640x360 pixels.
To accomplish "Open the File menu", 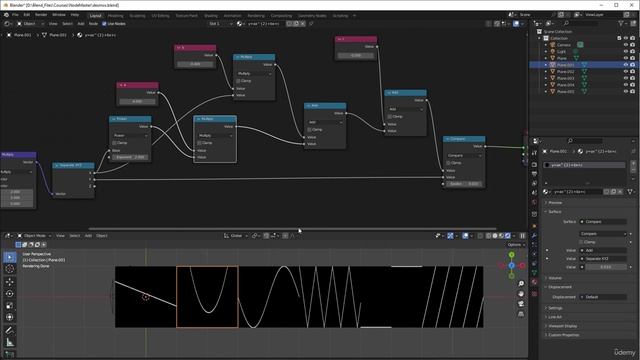I will tap(15, 15).
